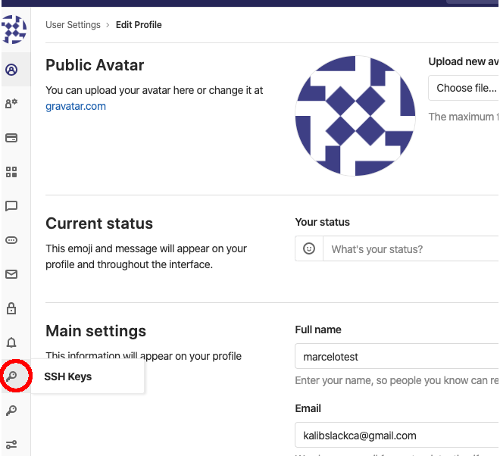Click the Email input field
The height and width of the screenshot is (456, 500).
tap(397, 435)
